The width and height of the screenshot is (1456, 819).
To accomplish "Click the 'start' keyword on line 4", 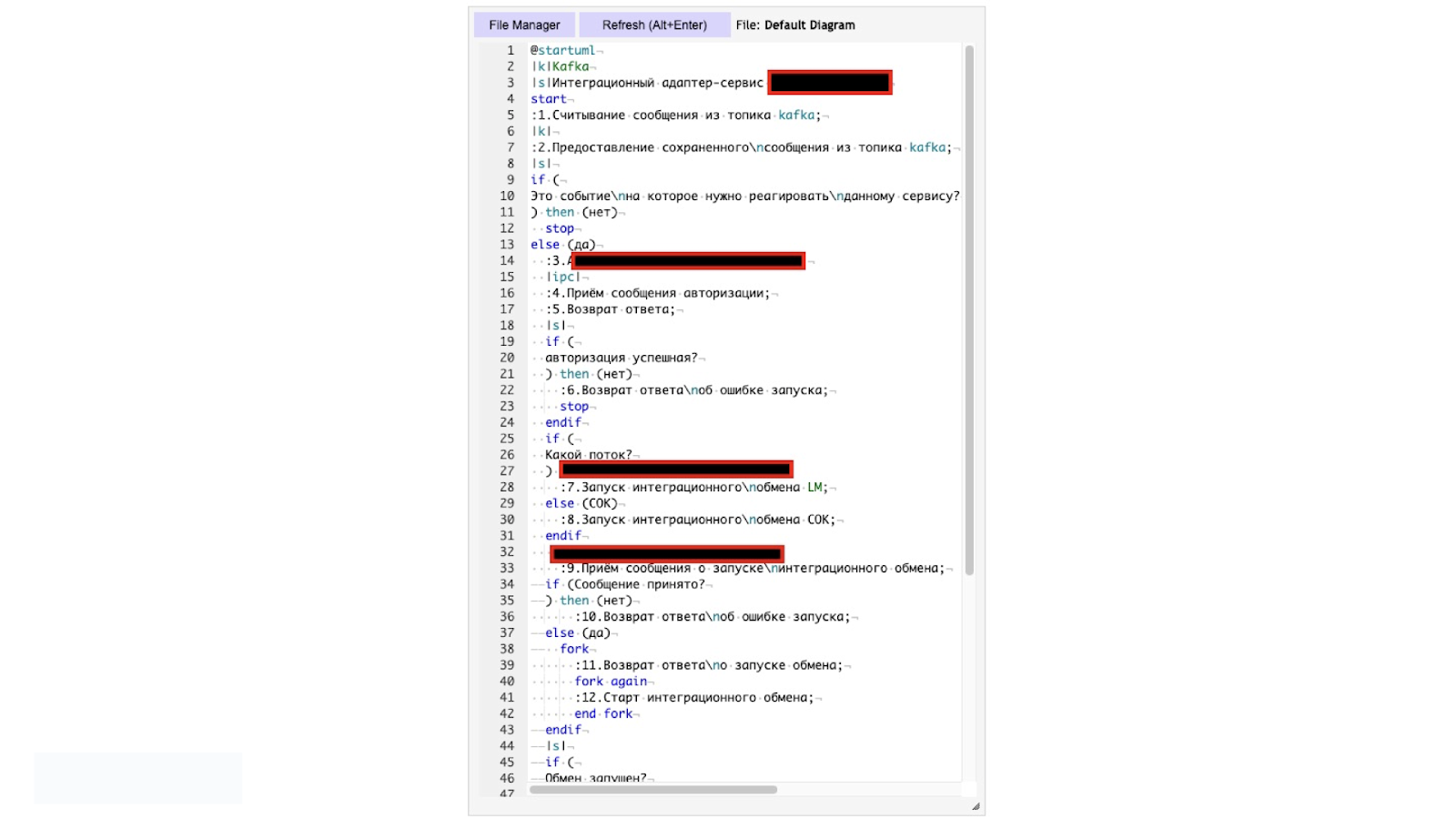I will pyautogui.click(x=549, y=99).
